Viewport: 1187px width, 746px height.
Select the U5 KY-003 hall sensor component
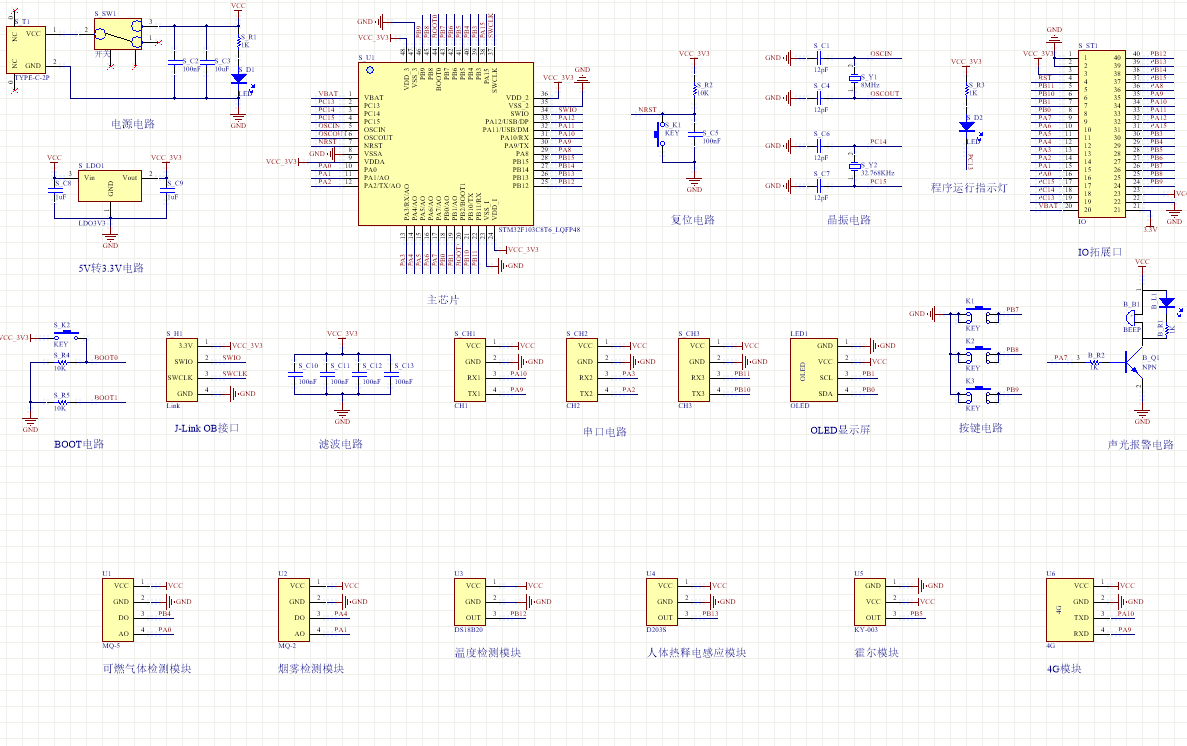(x=870, y=602)
